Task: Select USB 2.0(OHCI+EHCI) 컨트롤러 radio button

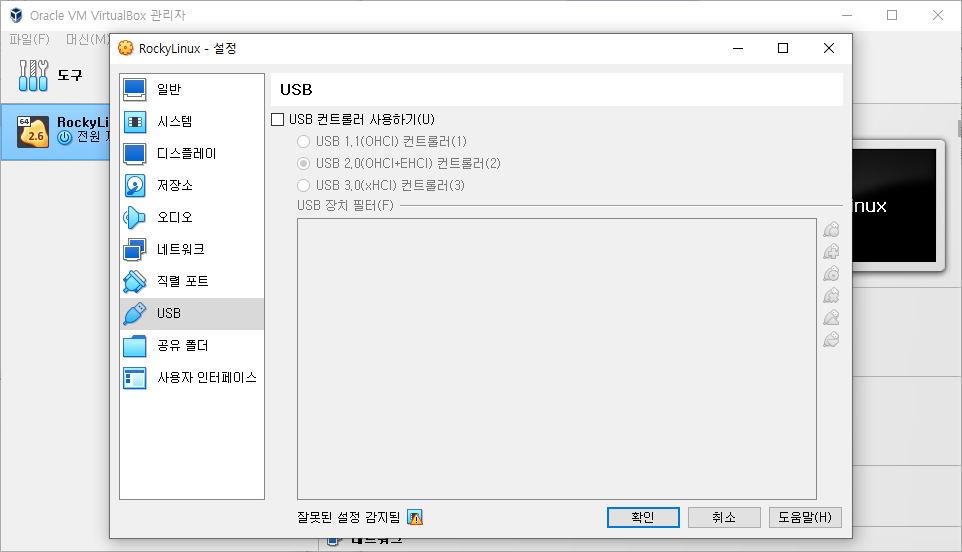Action: (303, 164)
